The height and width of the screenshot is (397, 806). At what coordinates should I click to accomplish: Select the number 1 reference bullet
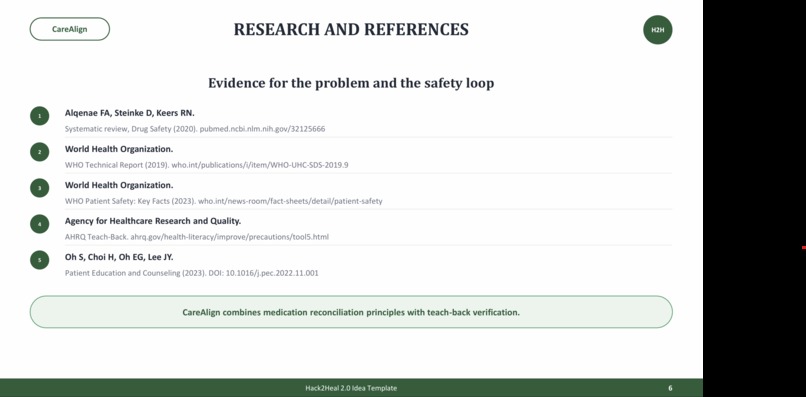point(40,116)
